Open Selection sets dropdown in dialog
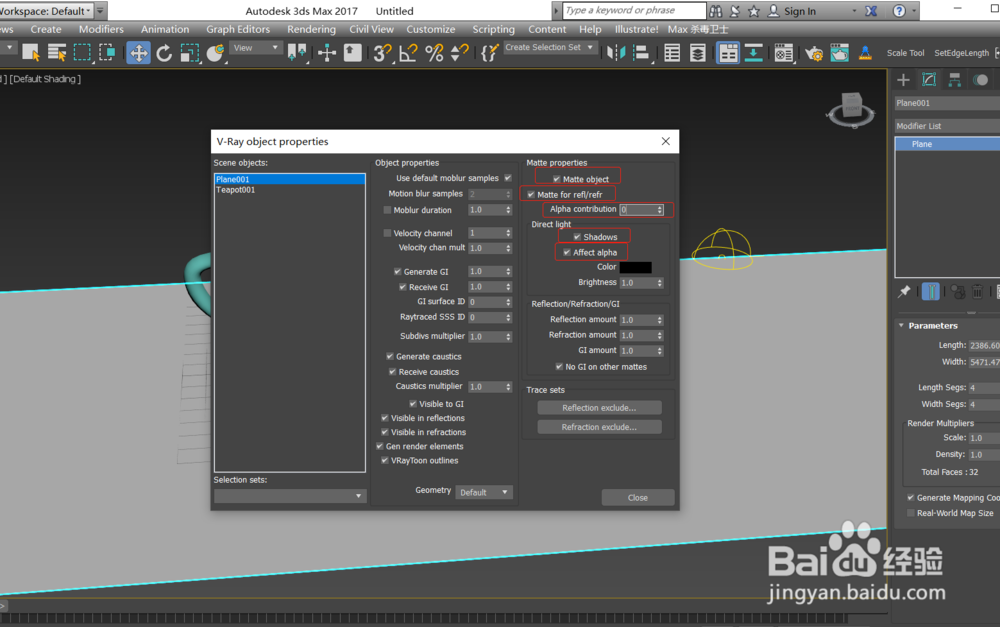Viewport: 1000px width, 627px height. point(290,496)
